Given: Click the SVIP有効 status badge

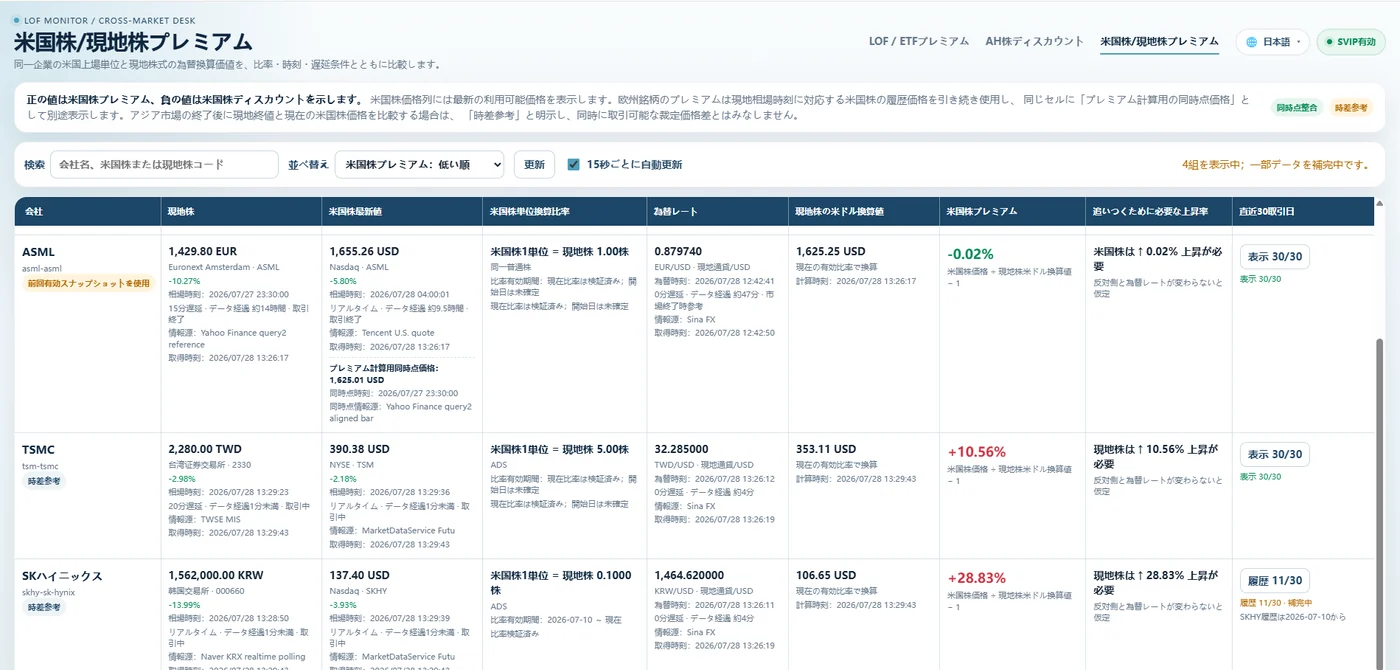Looking at the screenshot, I should [1351, 42].
